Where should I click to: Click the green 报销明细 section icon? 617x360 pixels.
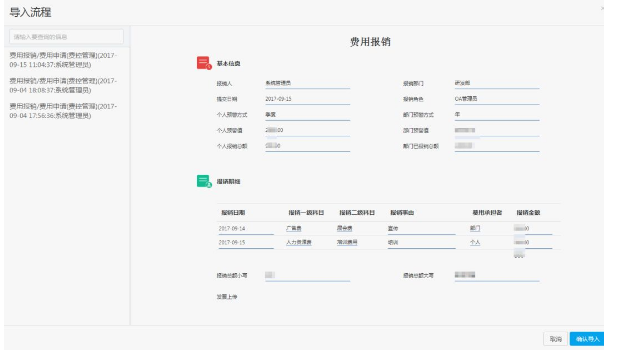[204, 181]
